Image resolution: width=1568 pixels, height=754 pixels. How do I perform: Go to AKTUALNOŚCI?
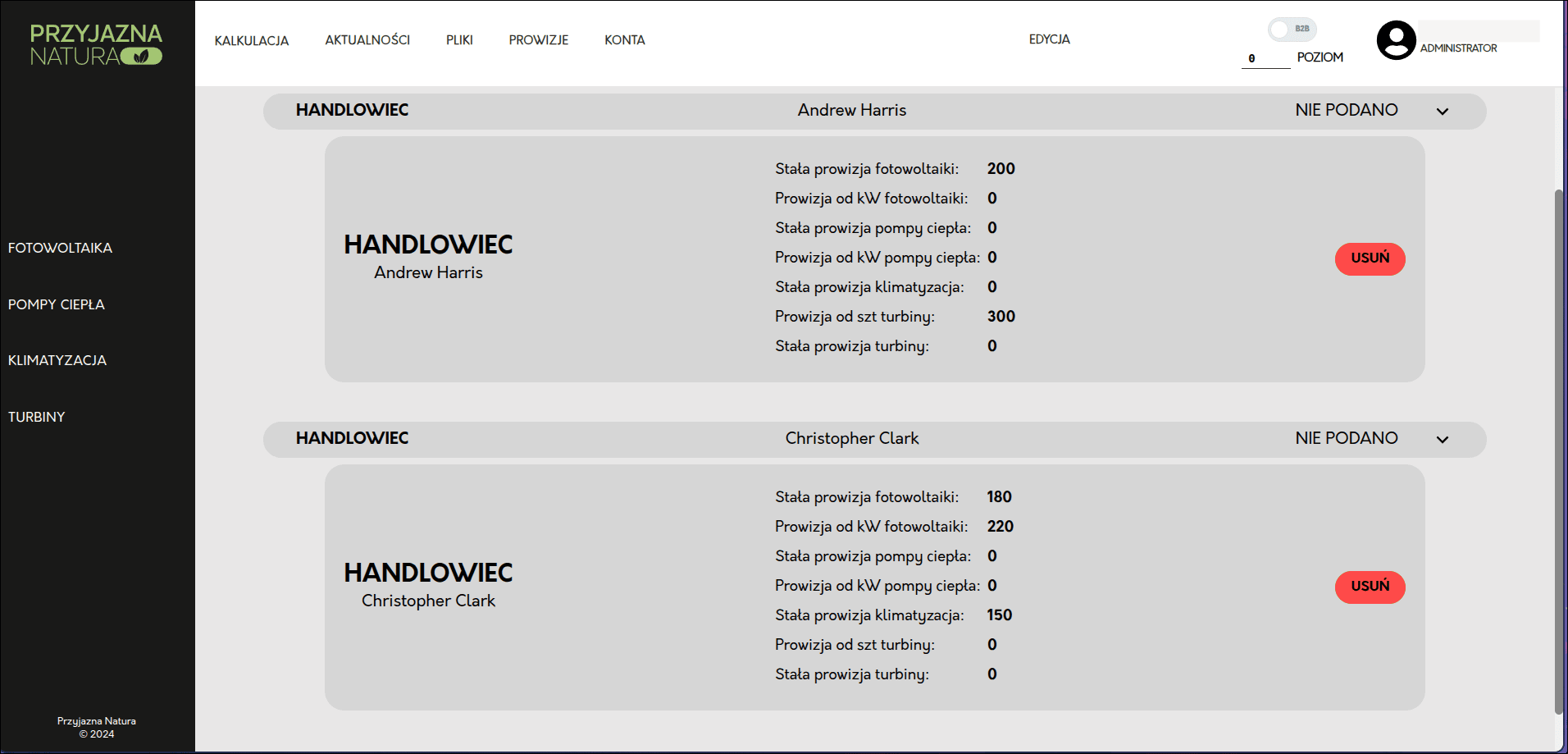coord(367,39)
